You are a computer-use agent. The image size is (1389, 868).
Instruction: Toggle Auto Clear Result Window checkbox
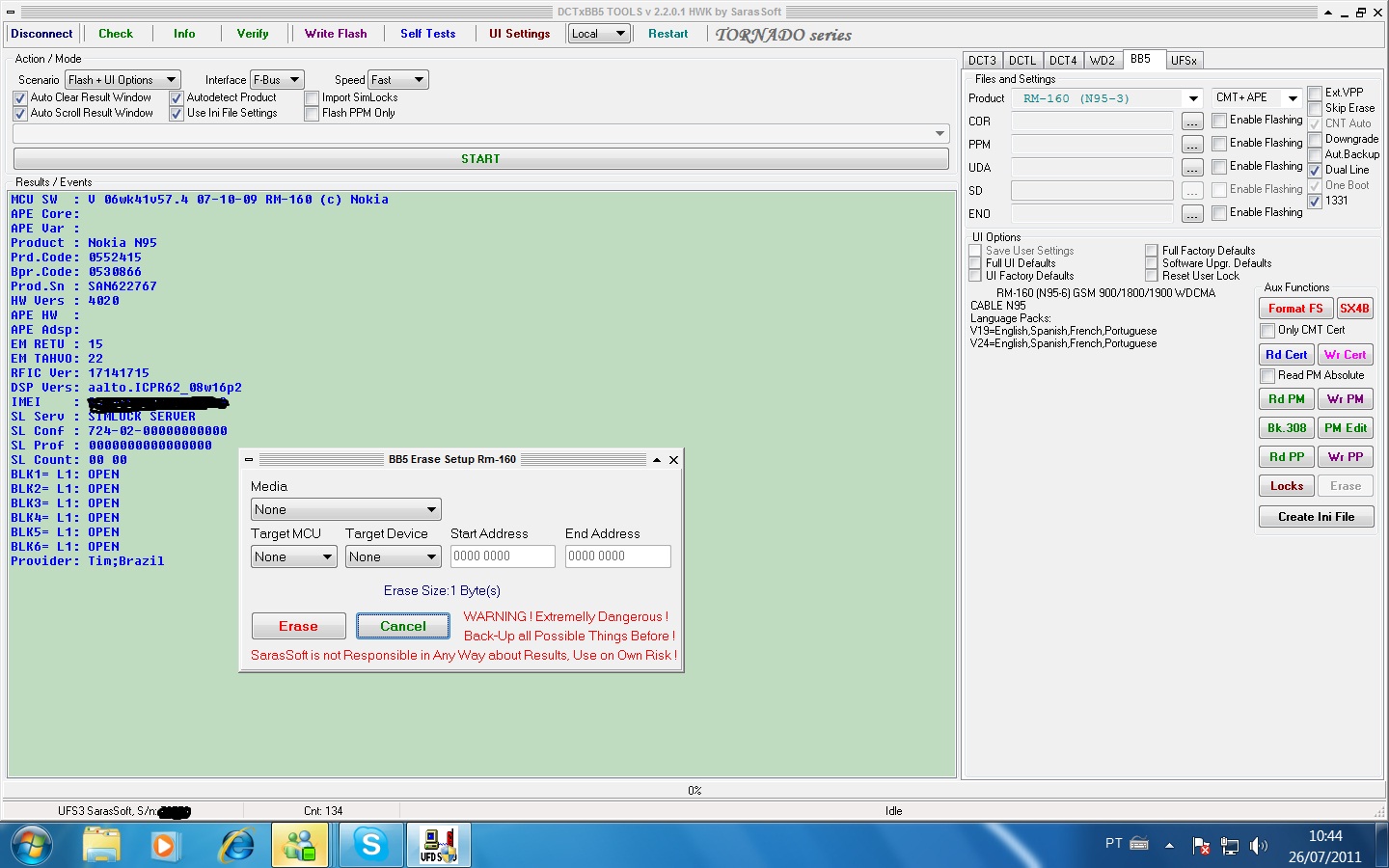[x=20, y=98]
